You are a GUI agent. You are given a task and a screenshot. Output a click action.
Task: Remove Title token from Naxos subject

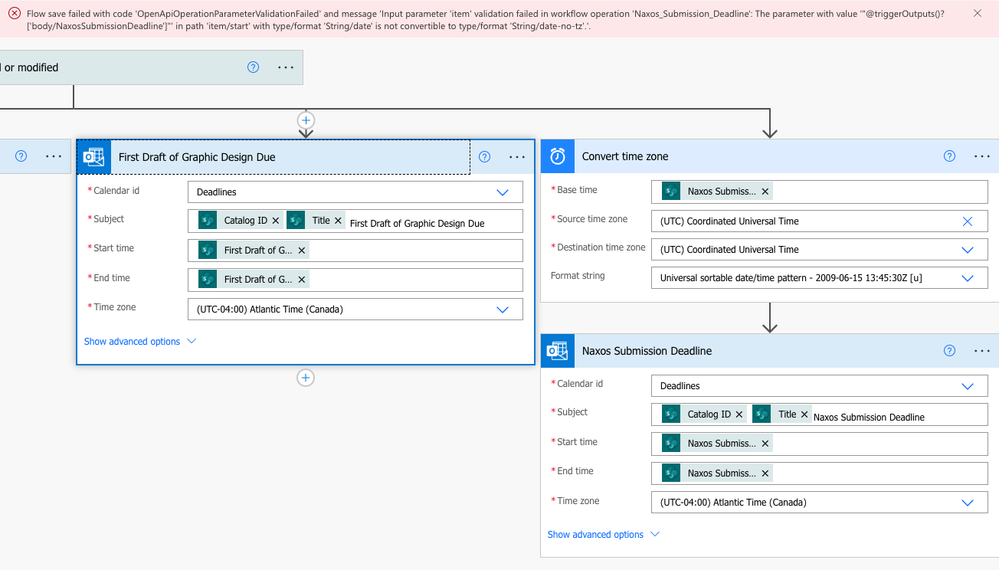804,414
